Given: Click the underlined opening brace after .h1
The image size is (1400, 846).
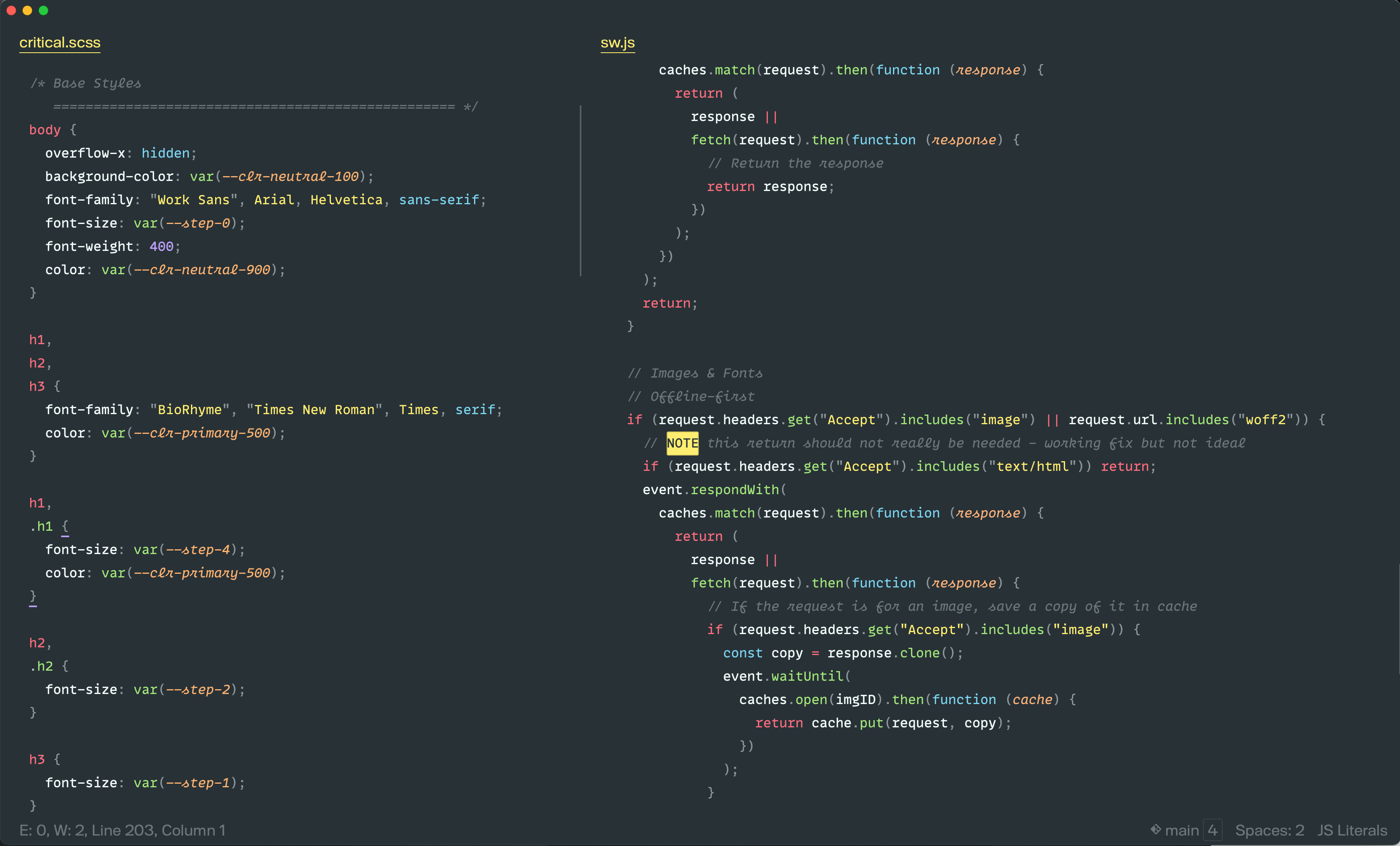Looking at the screenshot, I should coord(65,527).
